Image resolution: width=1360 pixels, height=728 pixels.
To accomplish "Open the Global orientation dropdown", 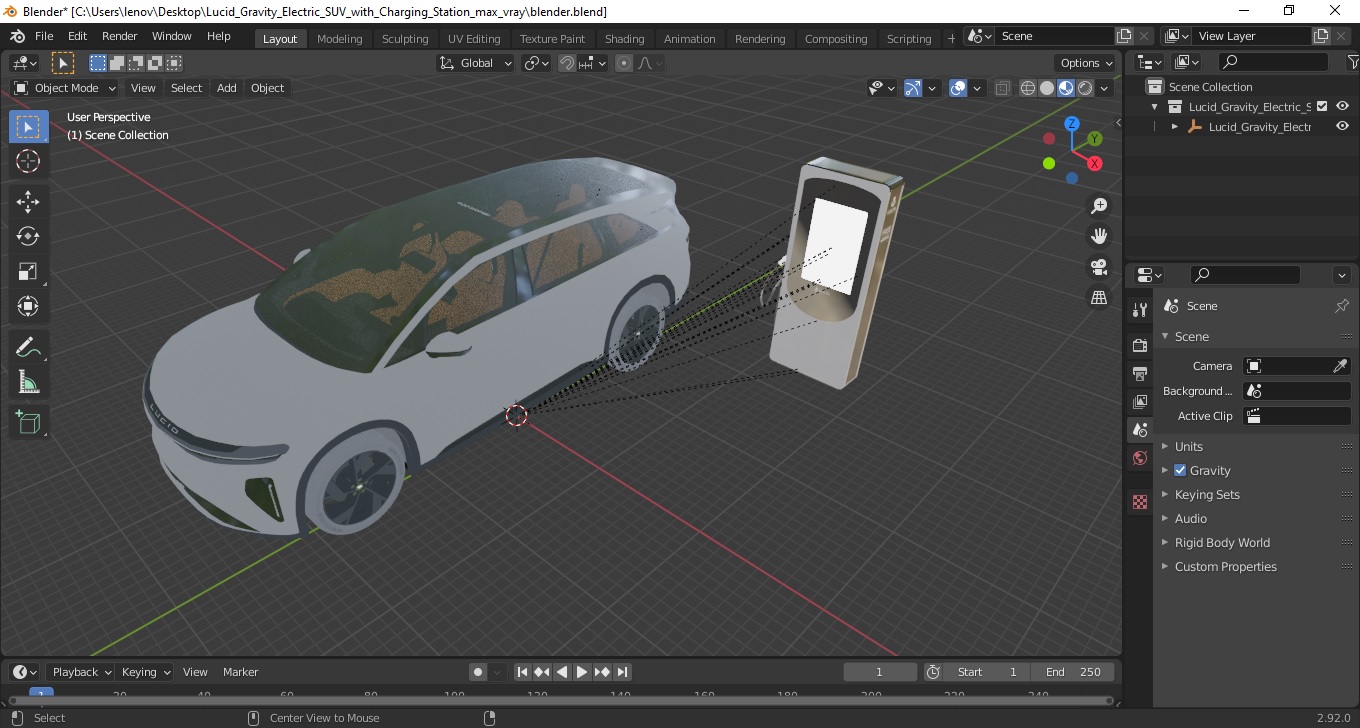I will [476, 63].
